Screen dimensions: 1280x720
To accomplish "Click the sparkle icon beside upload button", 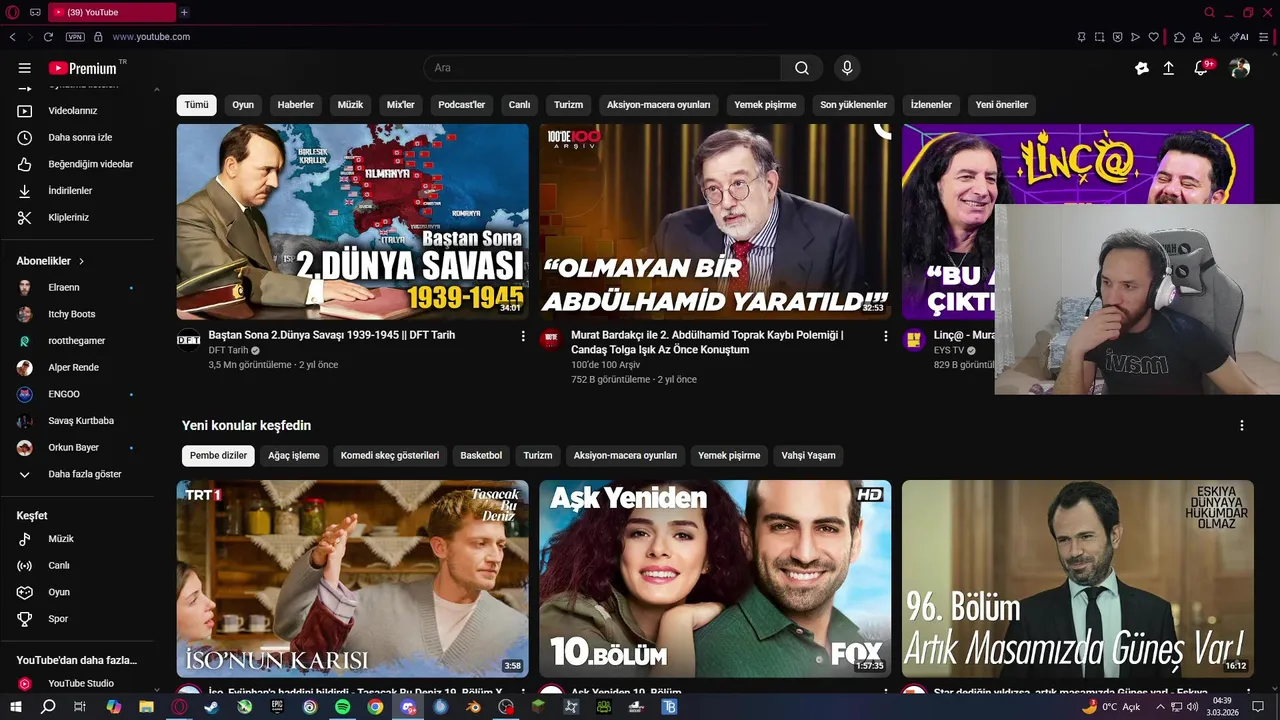I will [1142, 68].
